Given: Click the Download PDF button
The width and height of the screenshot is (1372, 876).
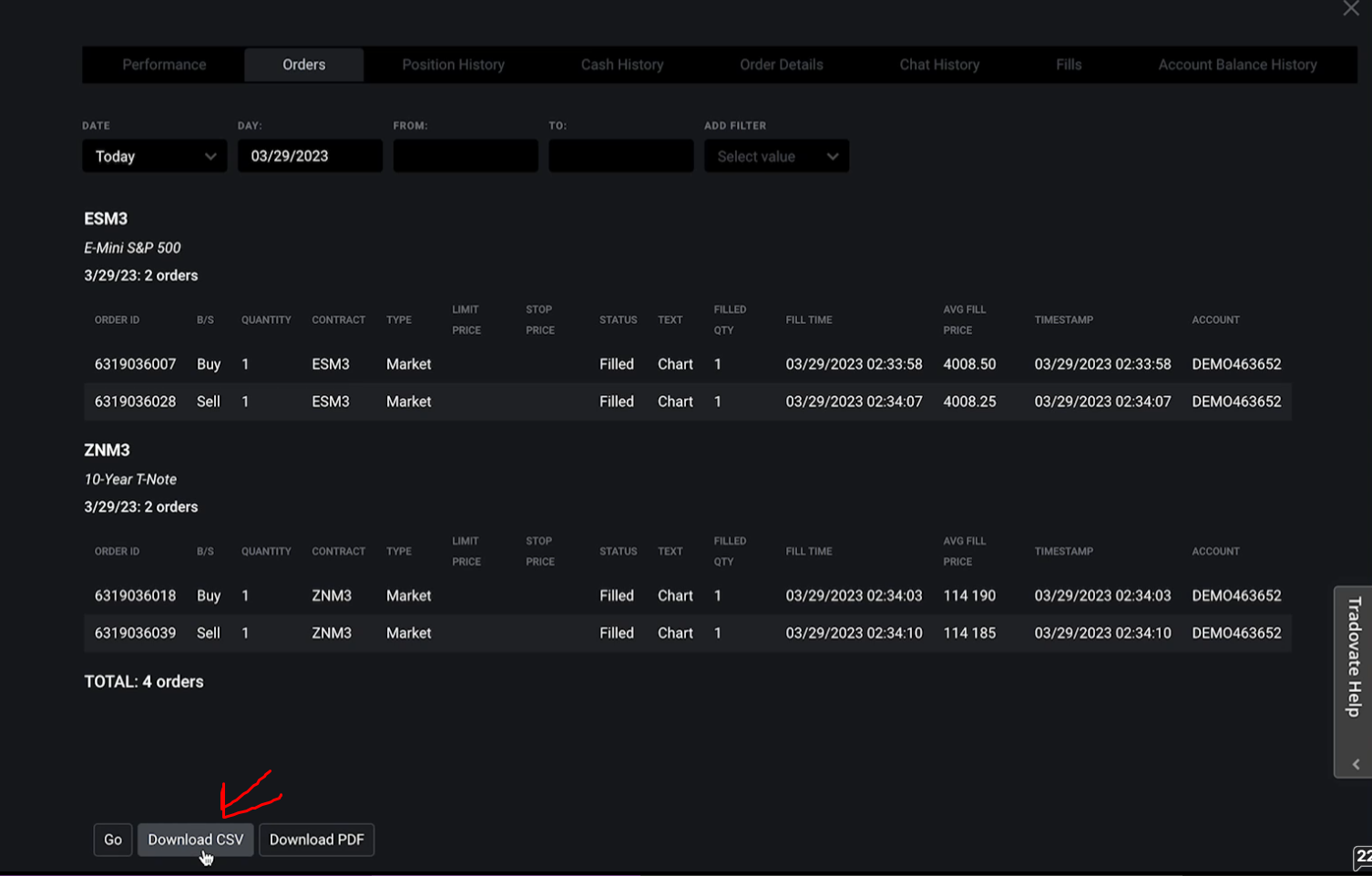Looking at the screenshot, I should point(316,840).
